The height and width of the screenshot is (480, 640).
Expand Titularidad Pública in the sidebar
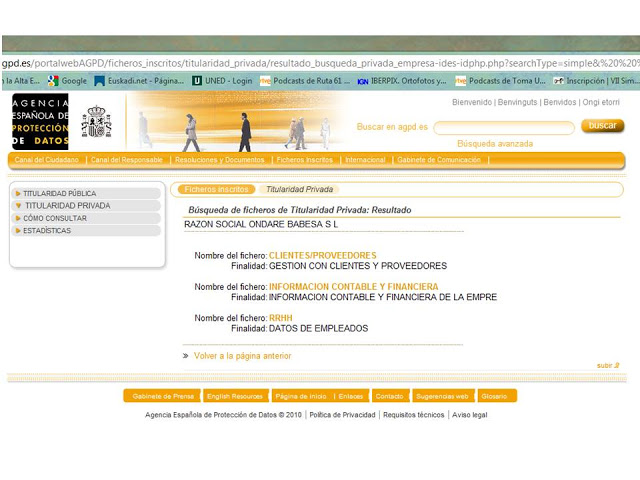click(60, 193)
